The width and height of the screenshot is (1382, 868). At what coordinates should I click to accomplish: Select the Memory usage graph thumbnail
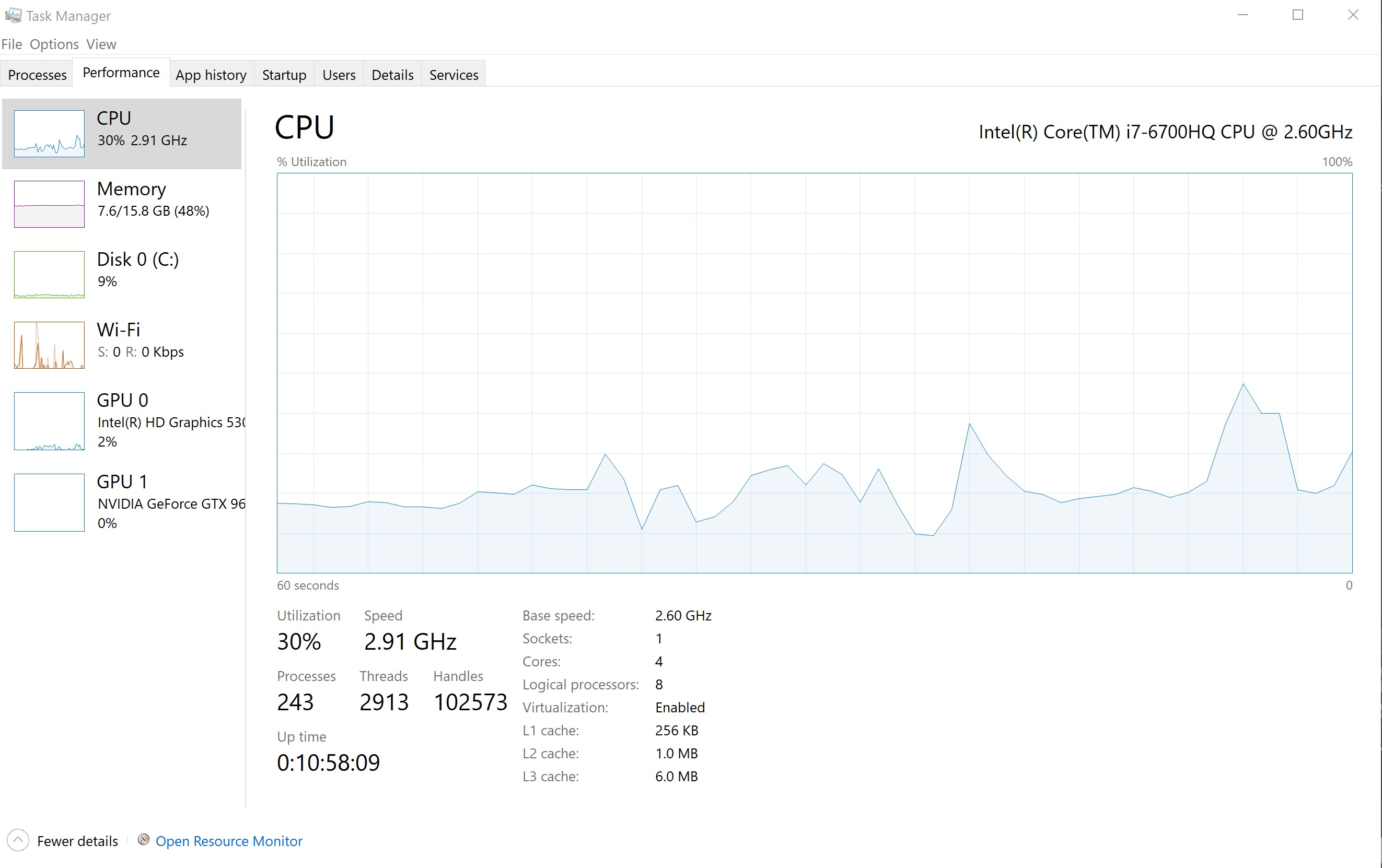pyautogui.click(x=49, y=204)
